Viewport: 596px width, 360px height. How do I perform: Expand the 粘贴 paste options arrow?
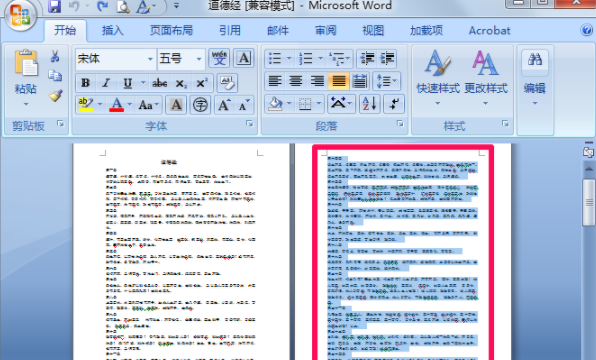[26, 104]
